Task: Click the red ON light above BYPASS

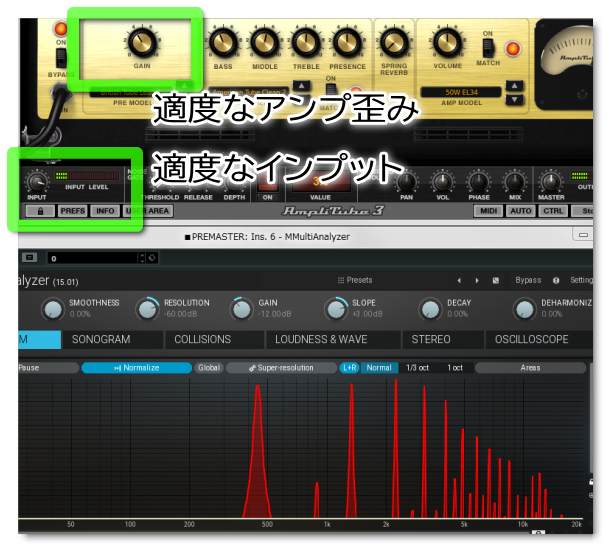Action: point(61,29)
